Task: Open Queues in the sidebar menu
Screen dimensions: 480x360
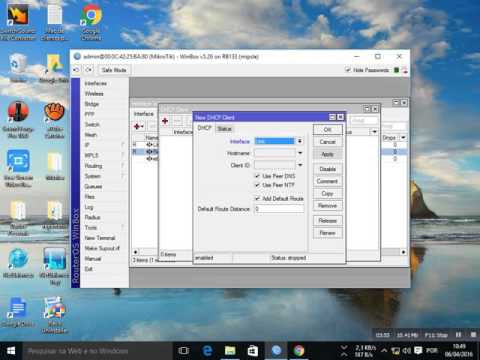Action: pyautogui.click(x=93, y=186)
